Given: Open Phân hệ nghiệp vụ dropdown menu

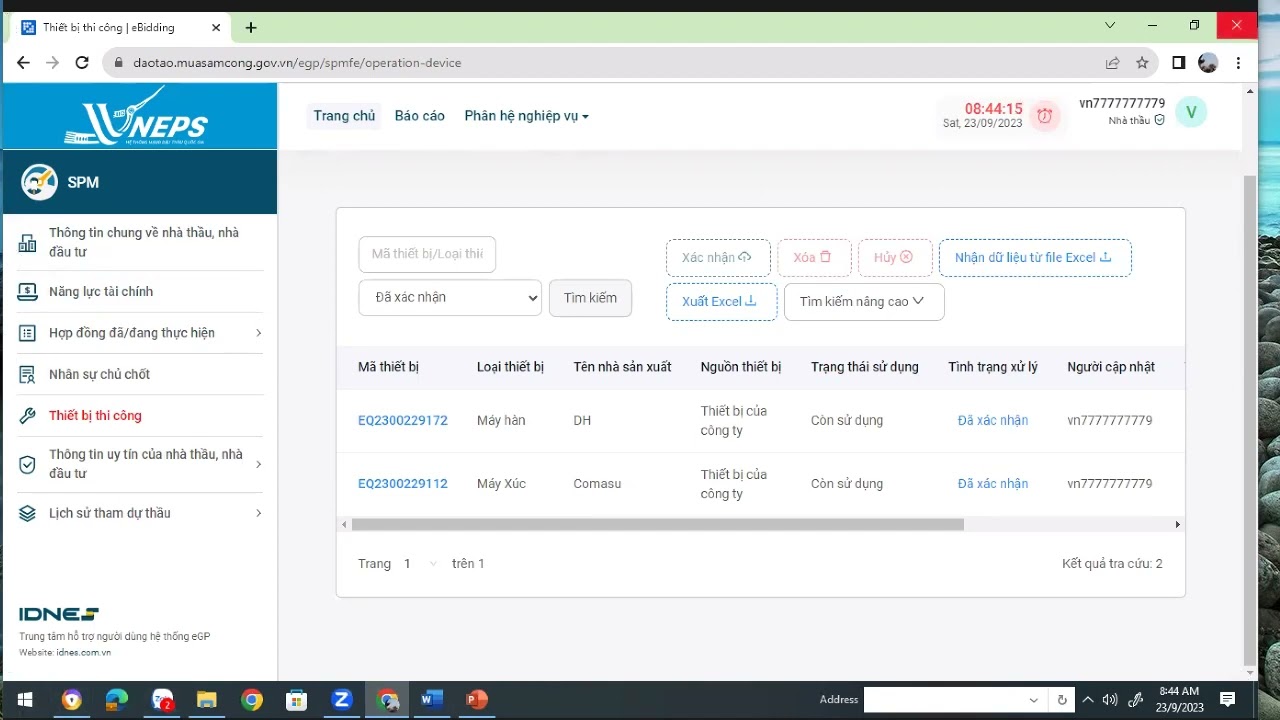Looking at the screenshot, I should pyautogui.click(x=526, y=116).
